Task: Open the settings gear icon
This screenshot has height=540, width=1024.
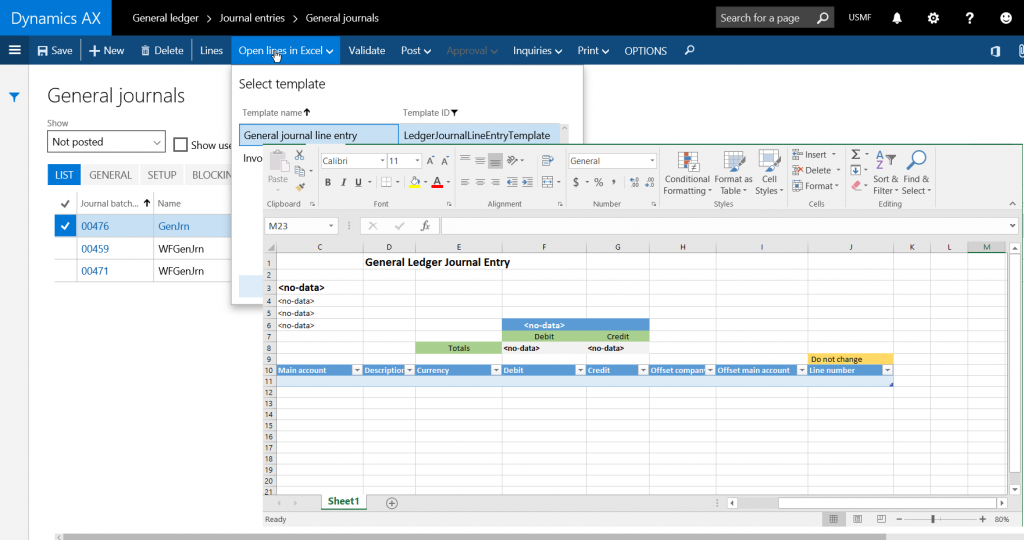Action: [x=933, y=18]
